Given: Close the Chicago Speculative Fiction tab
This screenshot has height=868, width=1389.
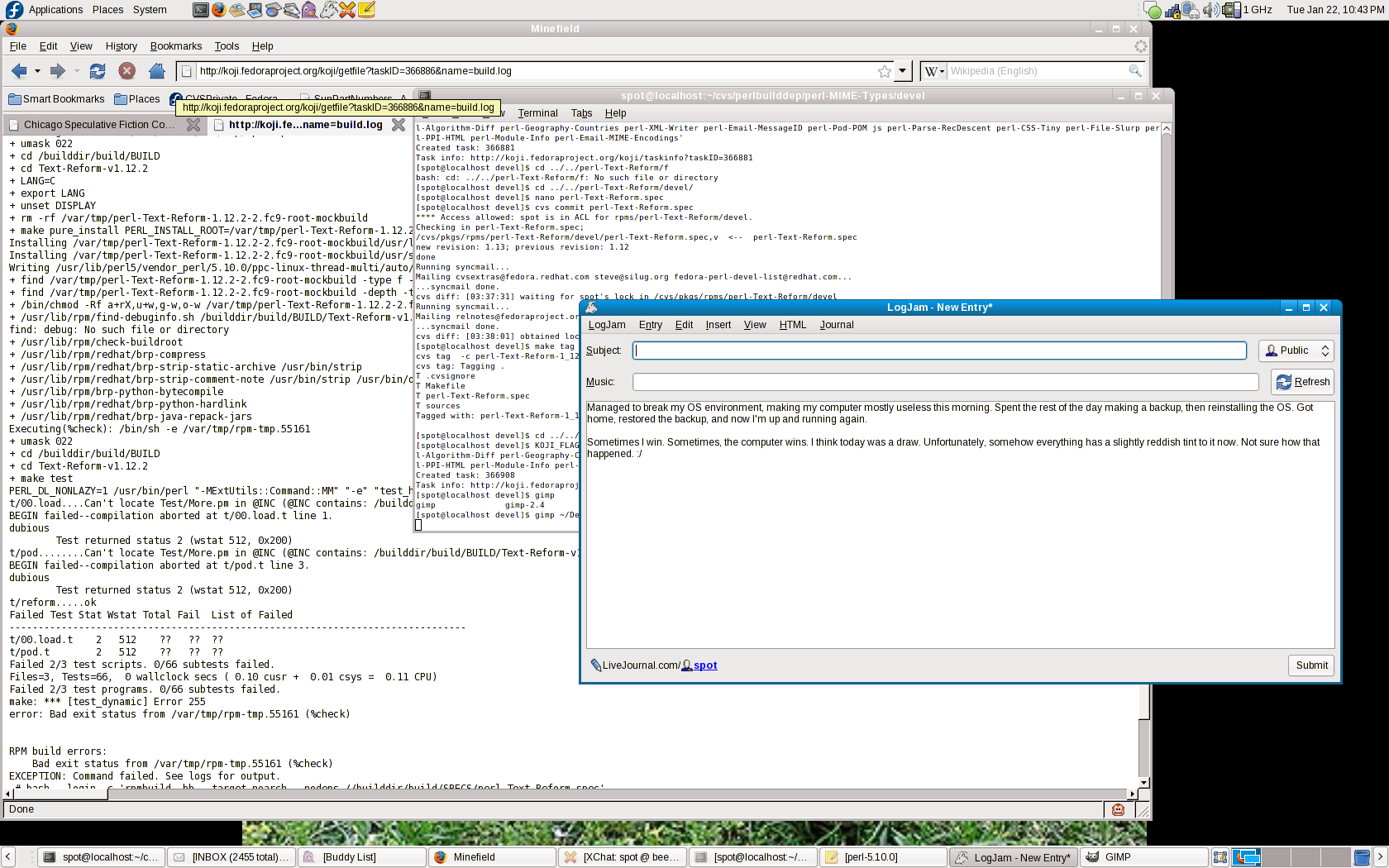Looking at the screenshot, I should pos(193,125).
